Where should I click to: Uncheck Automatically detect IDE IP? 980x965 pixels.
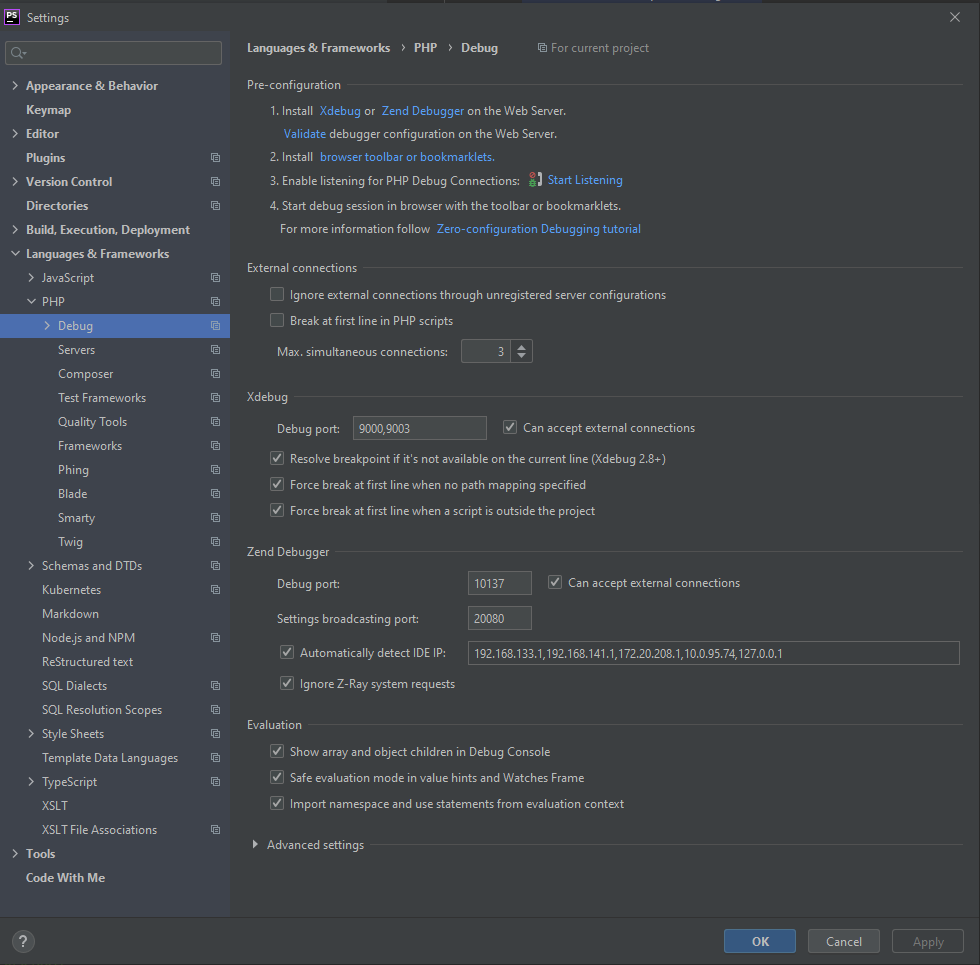(287, 652)
